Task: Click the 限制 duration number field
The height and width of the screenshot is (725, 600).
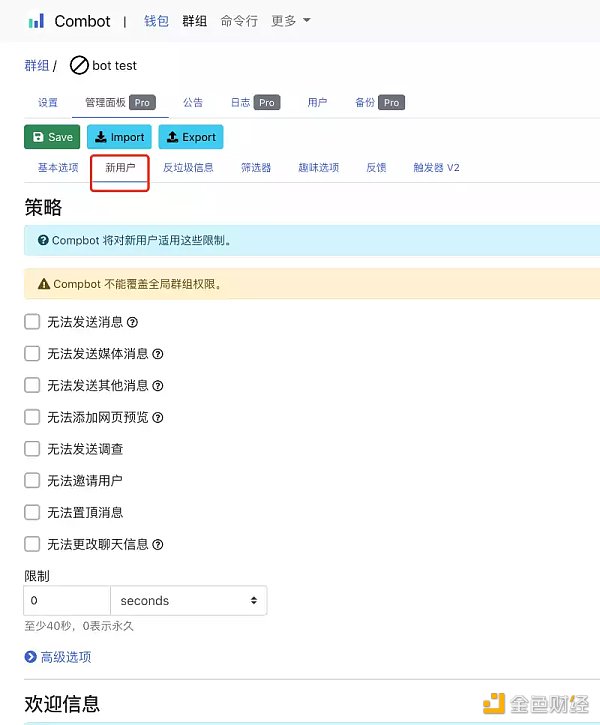Action: [66, 601]
